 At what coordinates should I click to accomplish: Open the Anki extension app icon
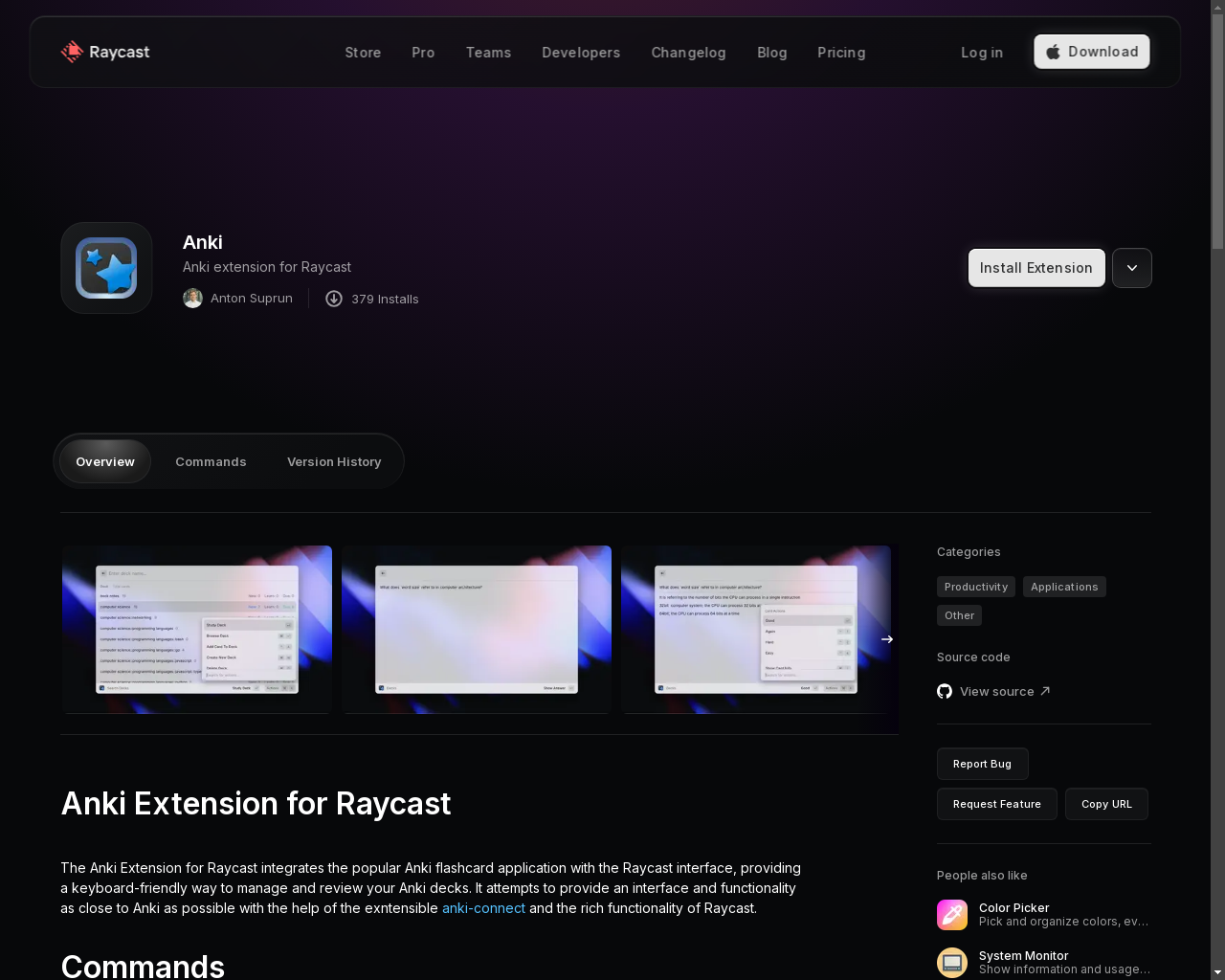tap(106, 268)
